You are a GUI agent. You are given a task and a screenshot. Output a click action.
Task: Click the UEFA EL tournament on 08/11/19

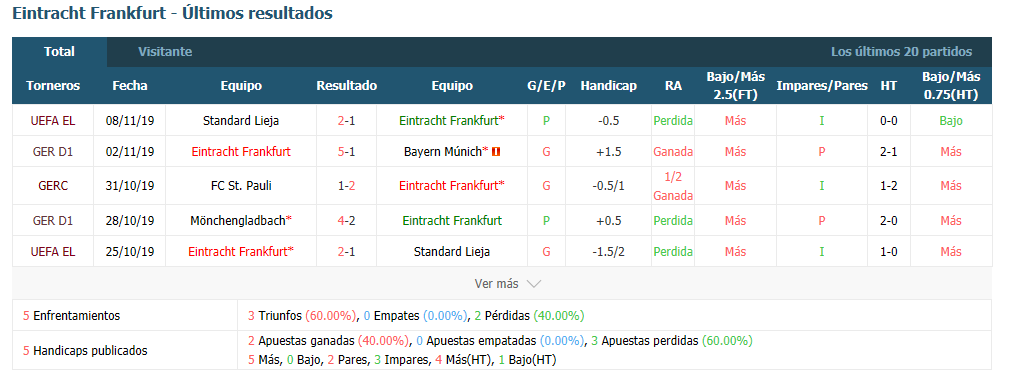(53, 121)
